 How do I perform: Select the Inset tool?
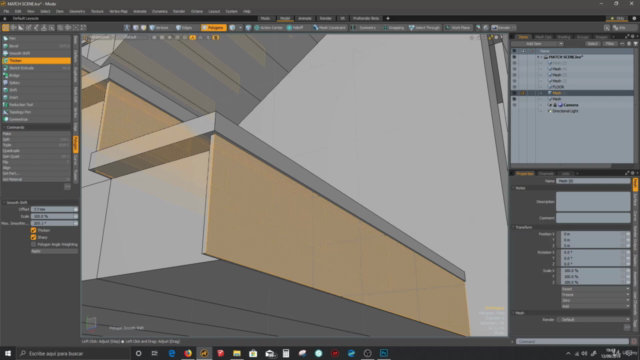(x=36, y=97)
